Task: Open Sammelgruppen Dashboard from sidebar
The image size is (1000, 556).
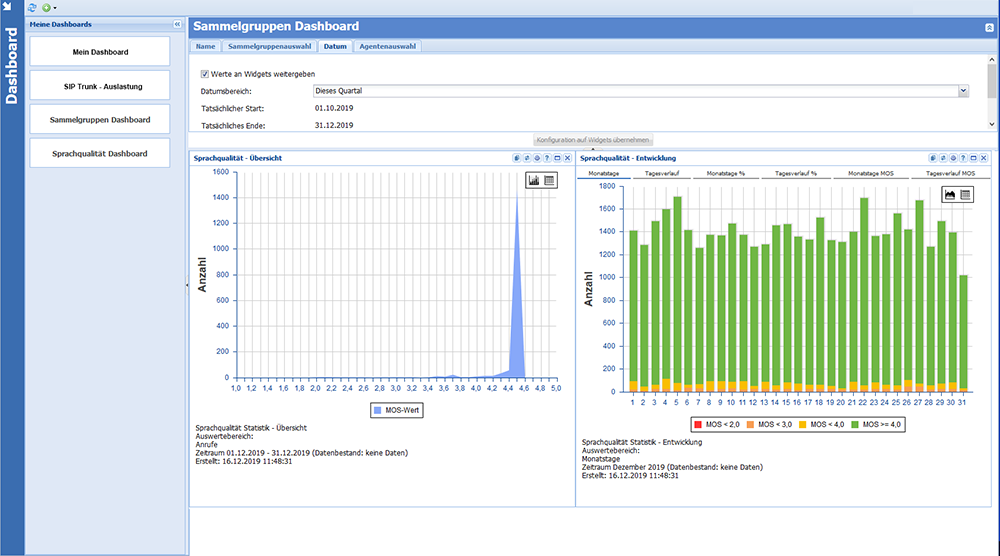Action: (100, 119)
